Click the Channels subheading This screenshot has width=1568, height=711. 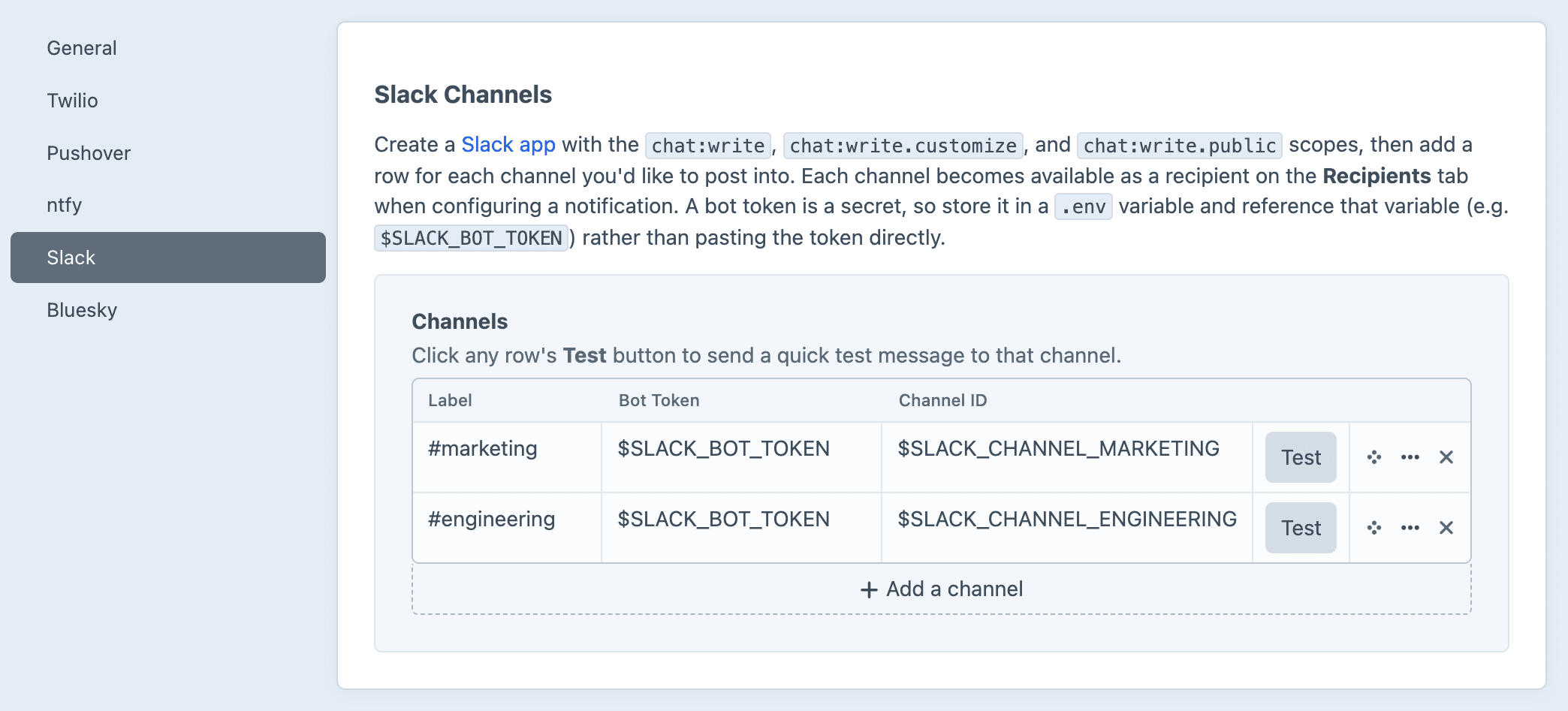tap(460, 321)
